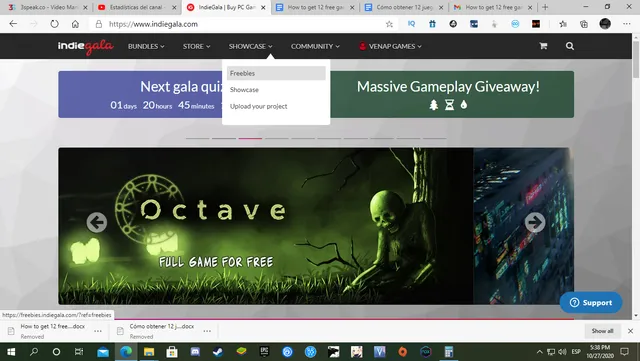Screen dimensions: 640x361
Task: Show hidden system tray icons
Action: point(539,352)
